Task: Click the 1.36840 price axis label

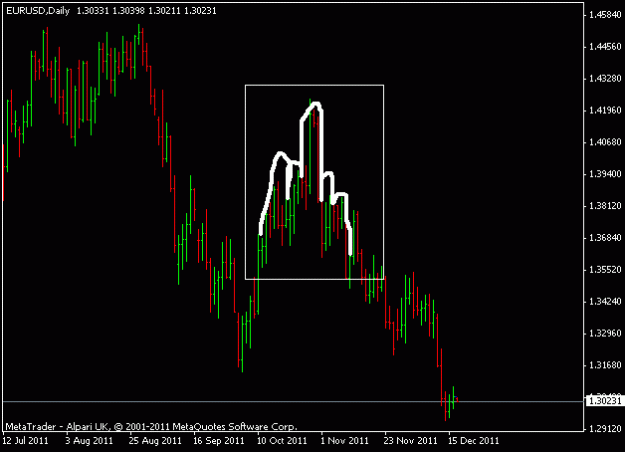Action: tap(605, 238)
